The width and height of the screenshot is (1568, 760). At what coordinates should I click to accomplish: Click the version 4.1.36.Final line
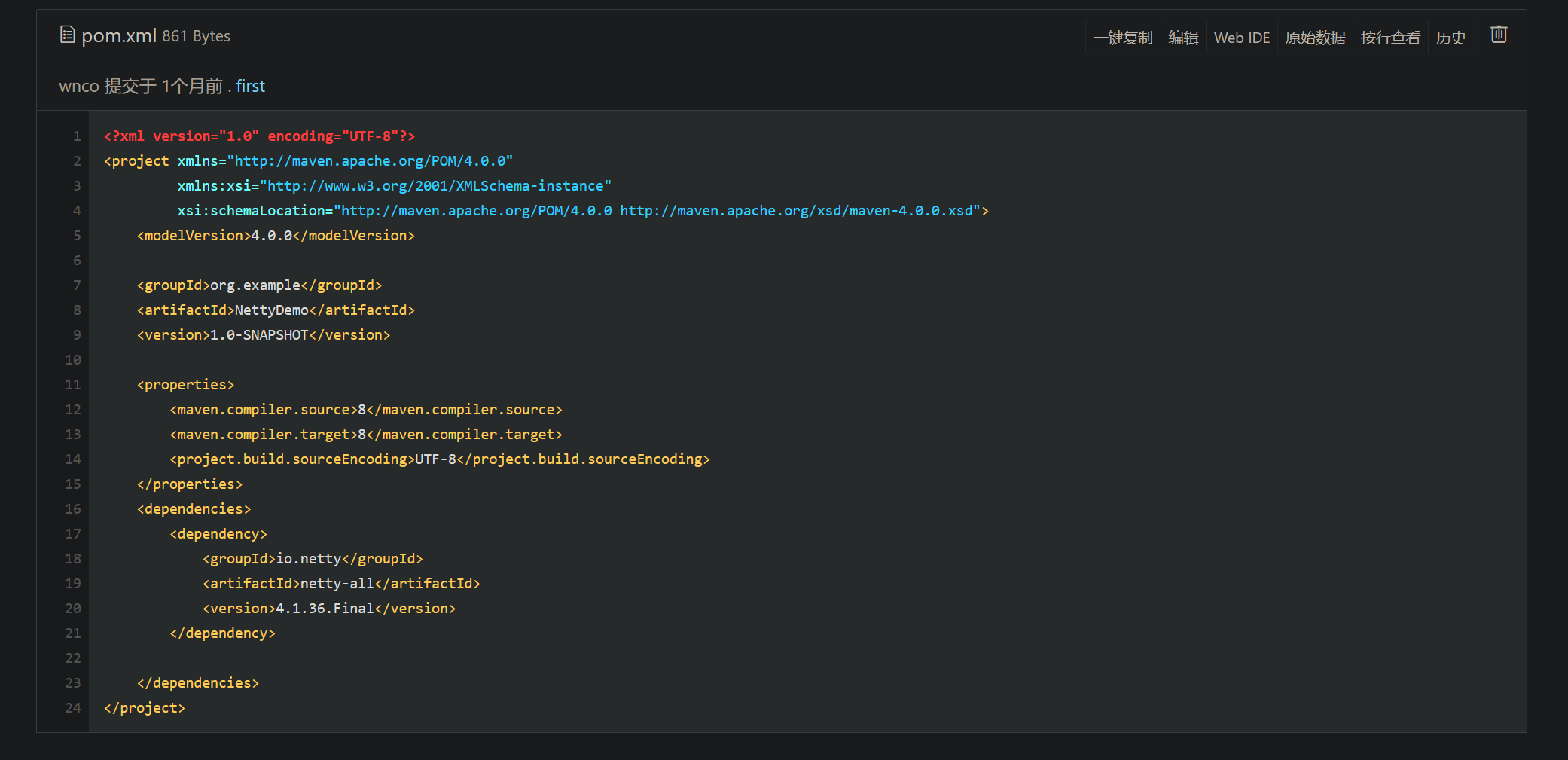[x=329, y=609]
